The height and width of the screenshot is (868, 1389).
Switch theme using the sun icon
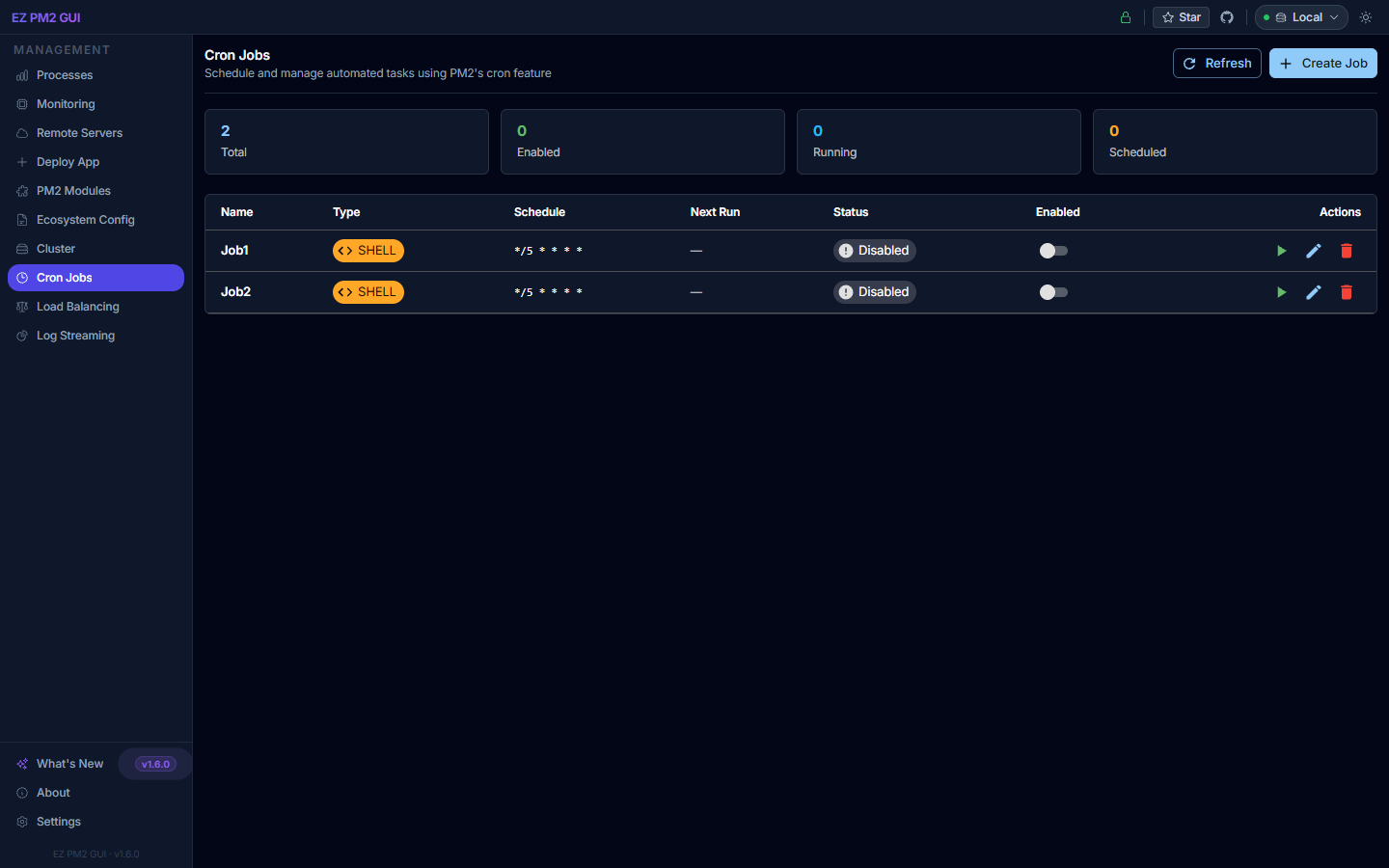1365,17
